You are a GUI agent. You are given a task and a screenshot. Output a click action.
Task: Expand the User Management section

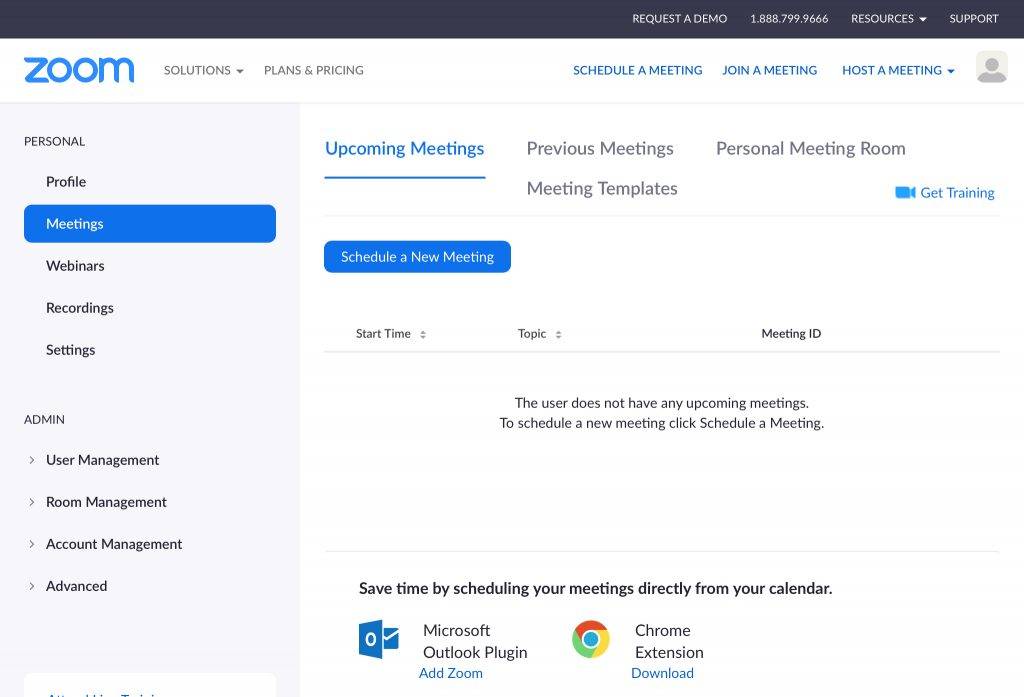pyautogui.click(x=102, y=460)
